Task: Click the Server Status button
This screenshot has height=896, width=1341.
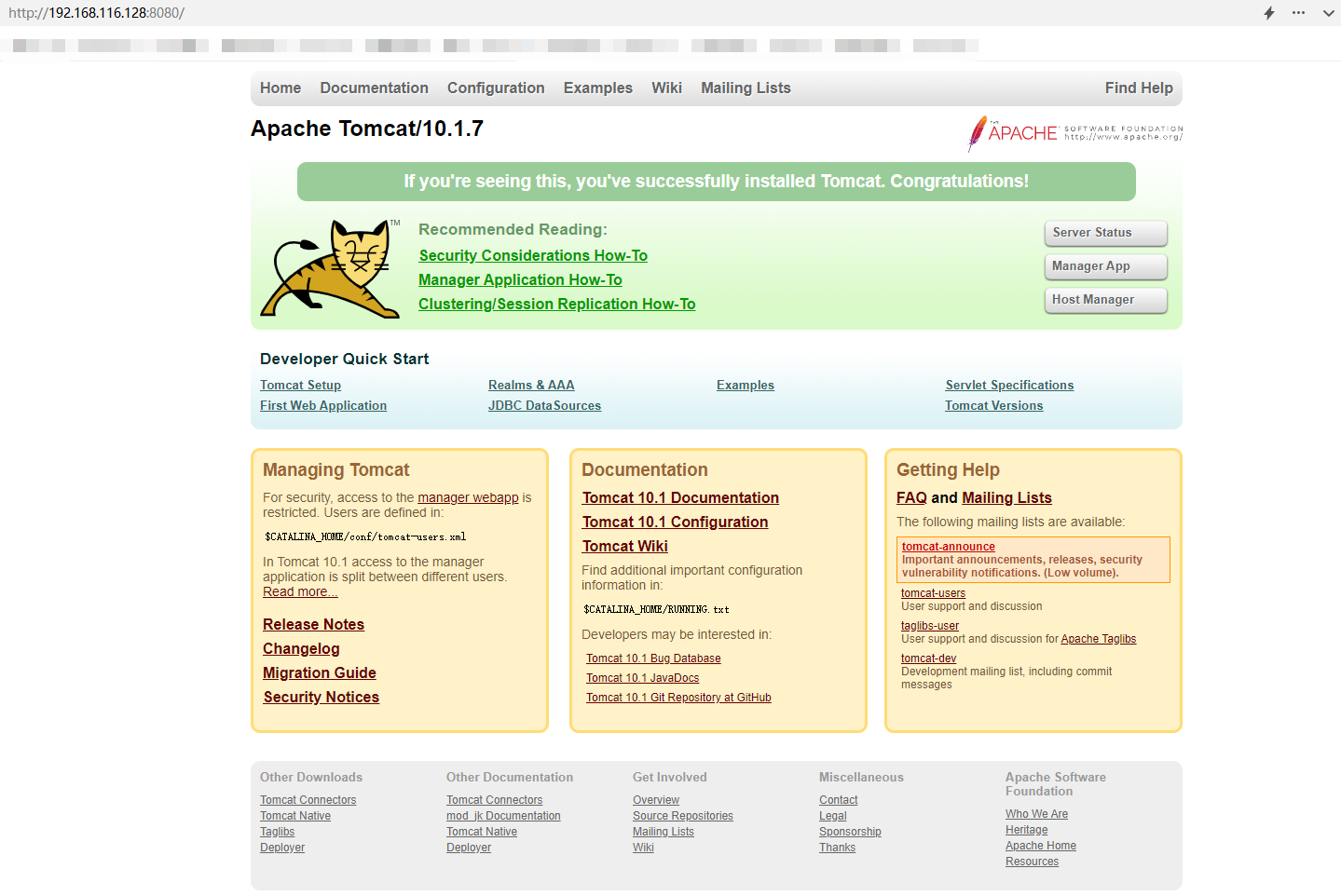Action: click(1105, 233)
